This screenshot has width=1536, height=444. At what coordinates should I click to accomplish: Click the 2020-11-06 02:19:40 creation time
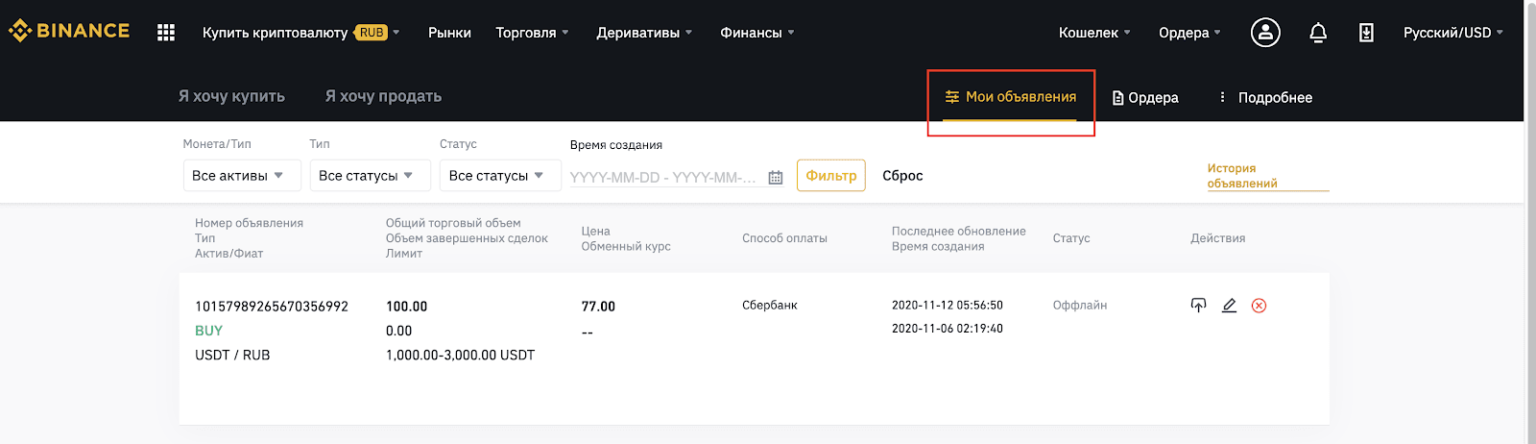pos(947,328)
